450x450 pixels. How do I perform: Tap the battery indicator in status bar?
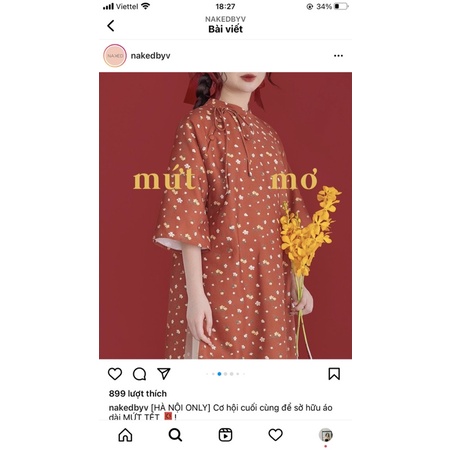[341, 6]
